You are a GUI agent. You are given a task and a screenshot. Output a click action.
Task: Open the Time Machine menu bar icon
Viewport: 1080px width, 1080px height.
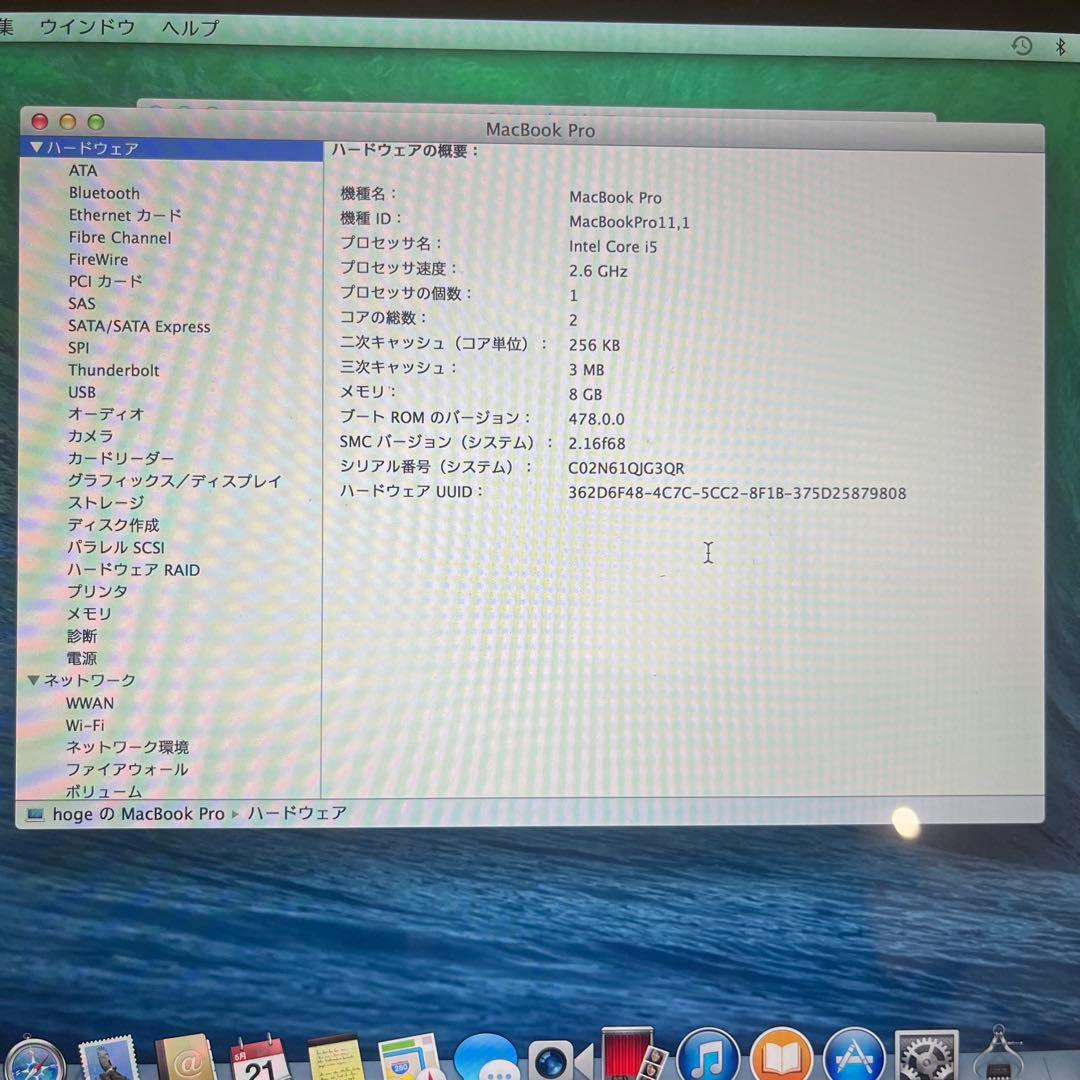1021,46
